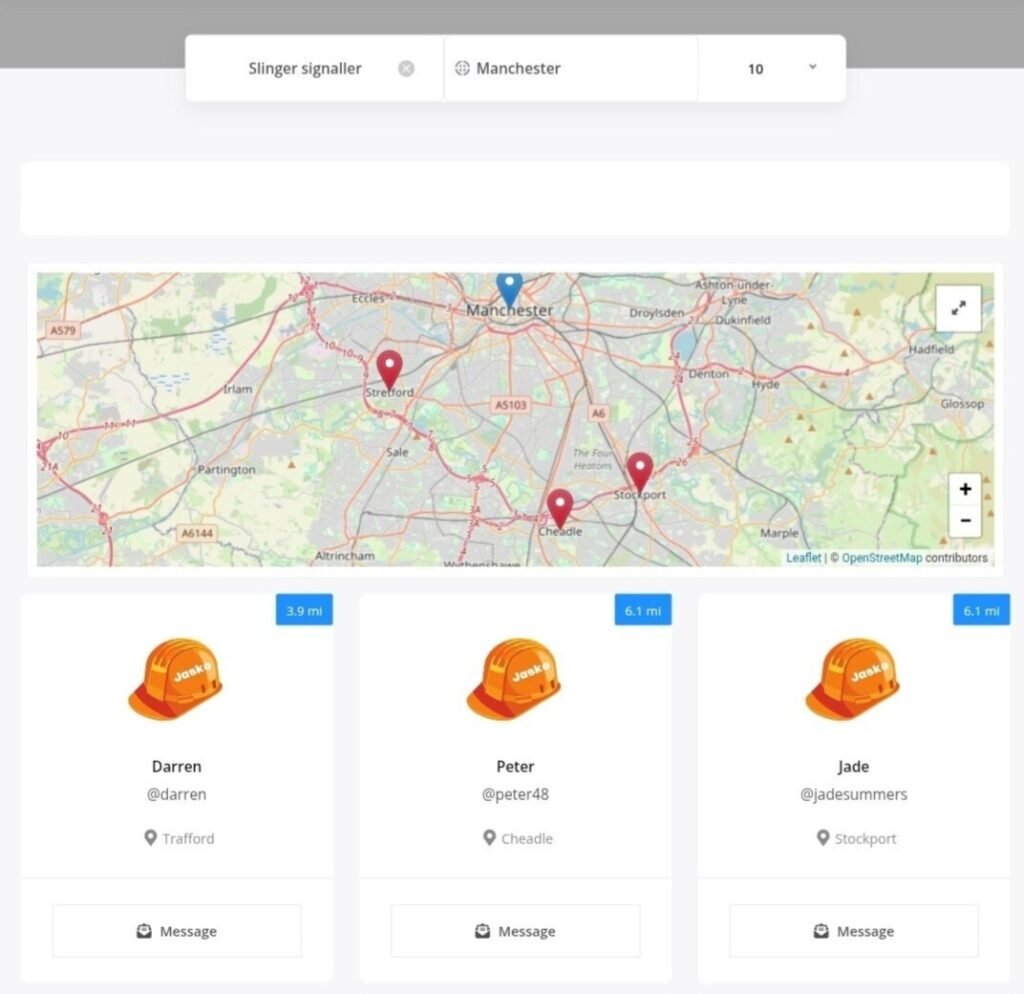Zoom in the map with plus button
1024x994 pixels.
[x=965, y=489]
